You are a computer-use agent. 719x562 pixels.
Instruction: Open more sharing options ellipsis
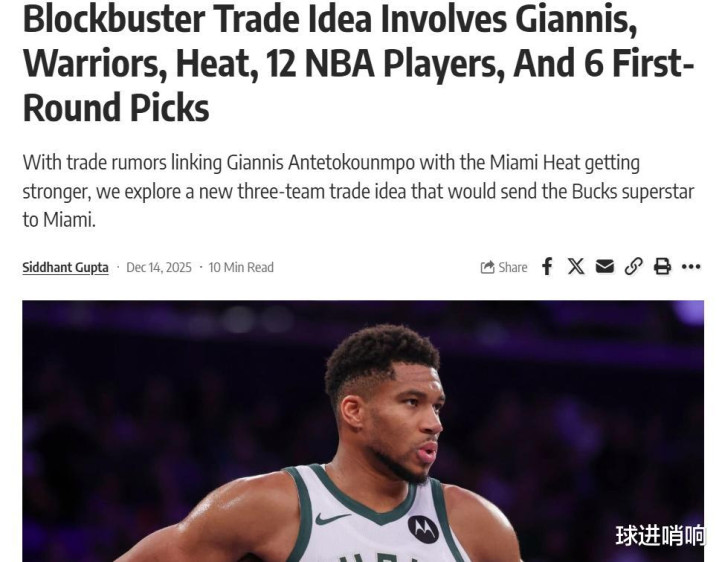pyautogui.click(x=691, y=266)
